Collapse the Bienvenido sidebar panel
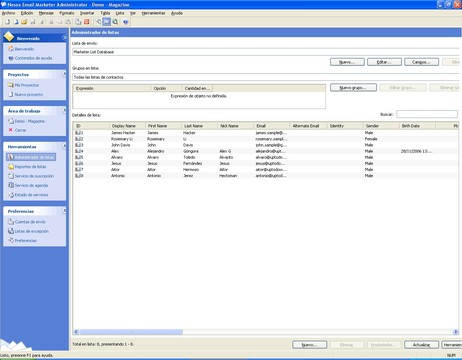The width and height of the screenshot is (462, 360). [64, 38]
